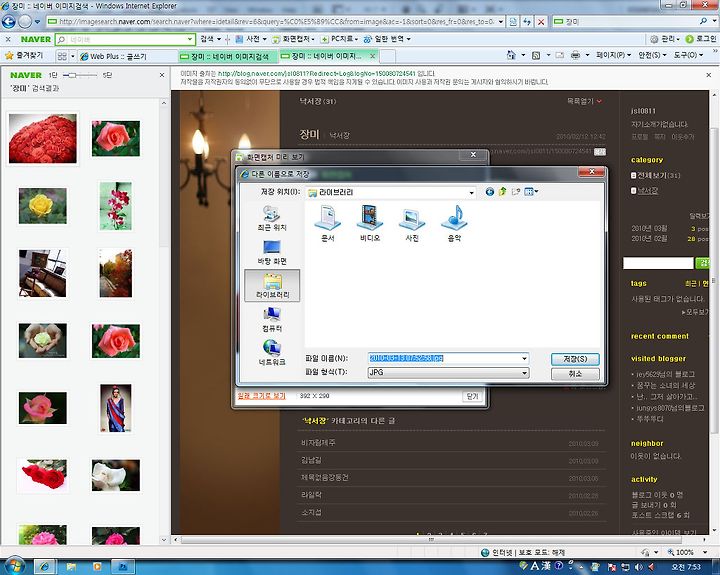Open the 비디오 library folder
Viewport: 720px width, 575px height.
point(370,224)
